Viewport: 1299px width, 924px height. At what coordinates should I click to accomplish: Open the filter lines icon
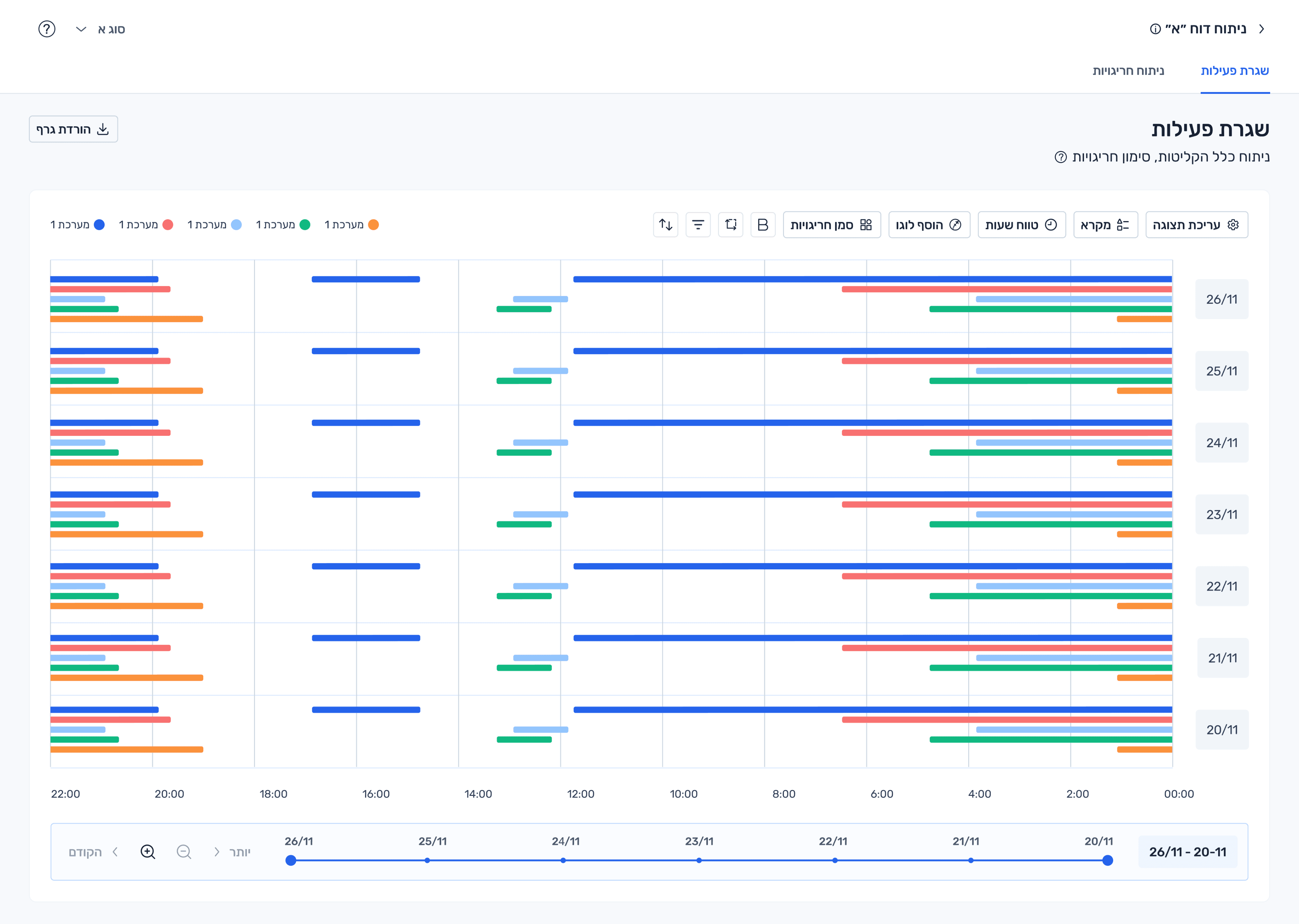(x=698, y=225)
